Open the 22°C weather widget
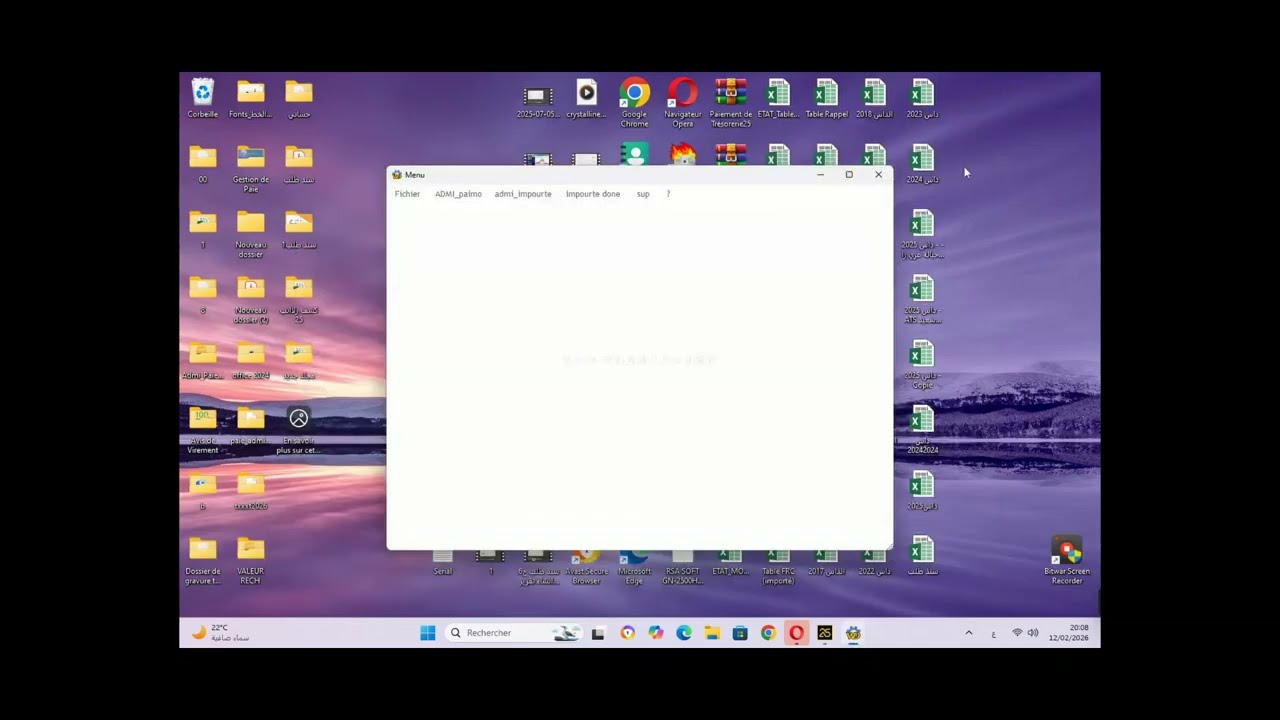 221,633
